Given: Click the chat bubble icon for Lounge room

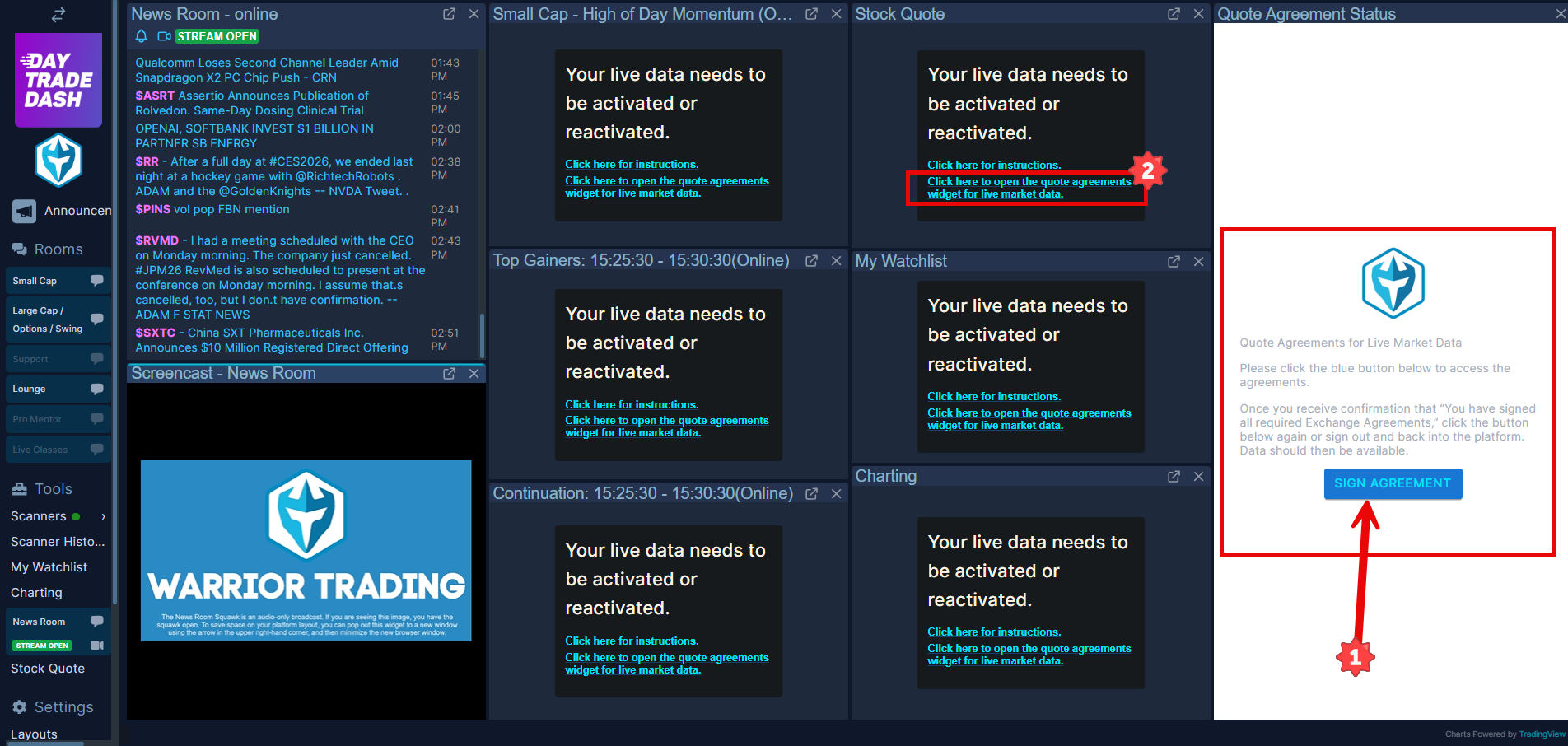Looking at the screenshot, I should point(96,389).
